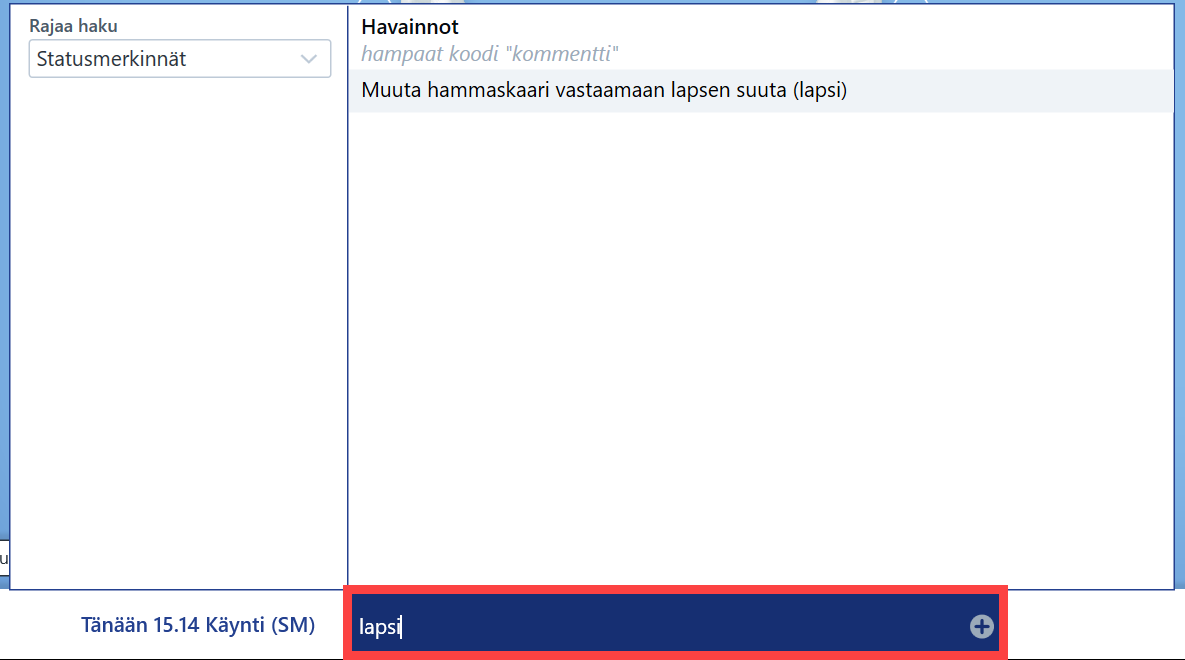Click the plus icon in the search field
Screen dimensions: 1185x660
tap(981, 626)
